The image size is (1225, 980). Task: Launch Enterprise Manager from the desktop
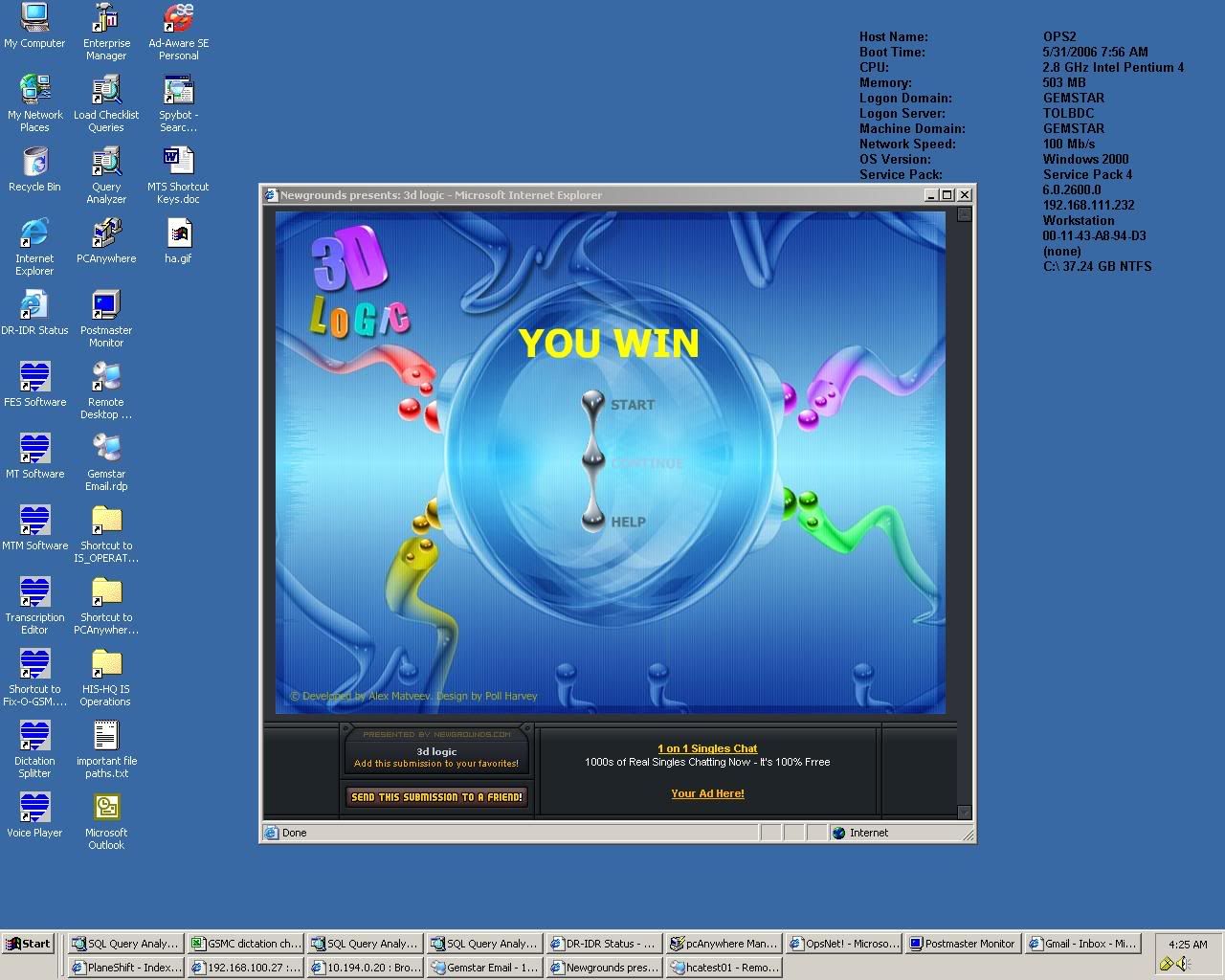click(x=106, y=32)
